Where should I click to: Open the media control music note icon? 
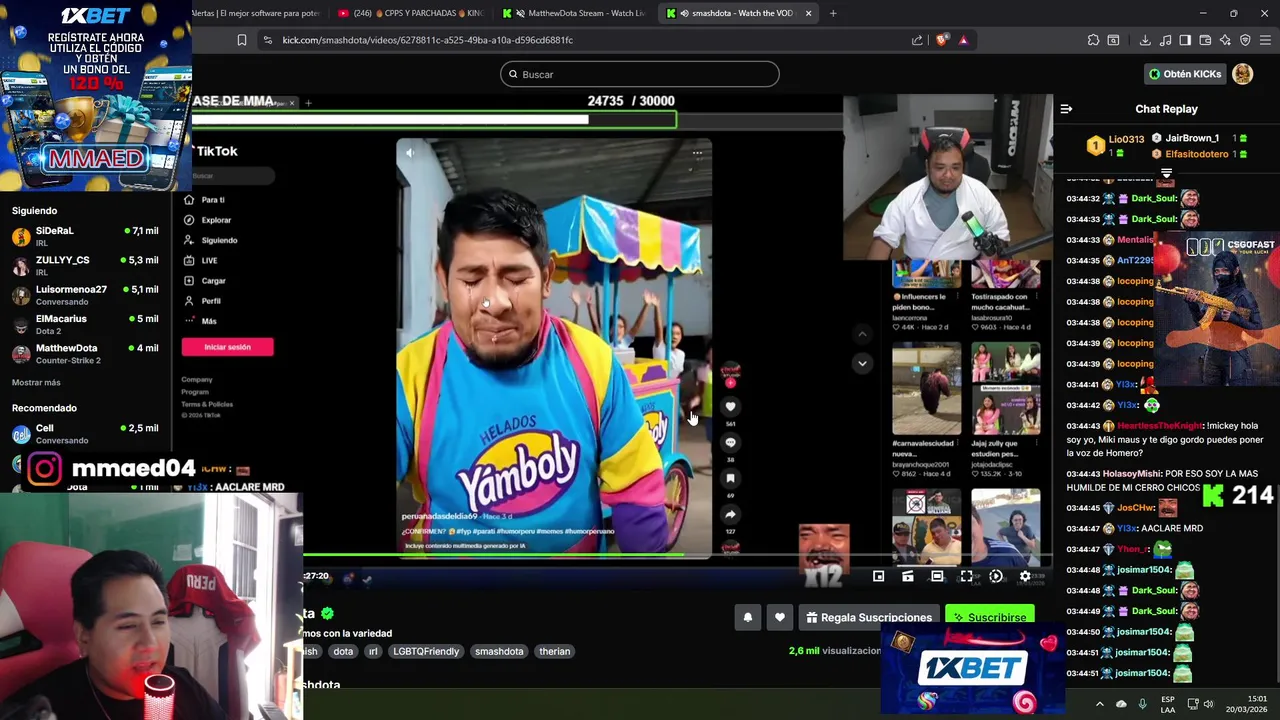point(1165,40)
